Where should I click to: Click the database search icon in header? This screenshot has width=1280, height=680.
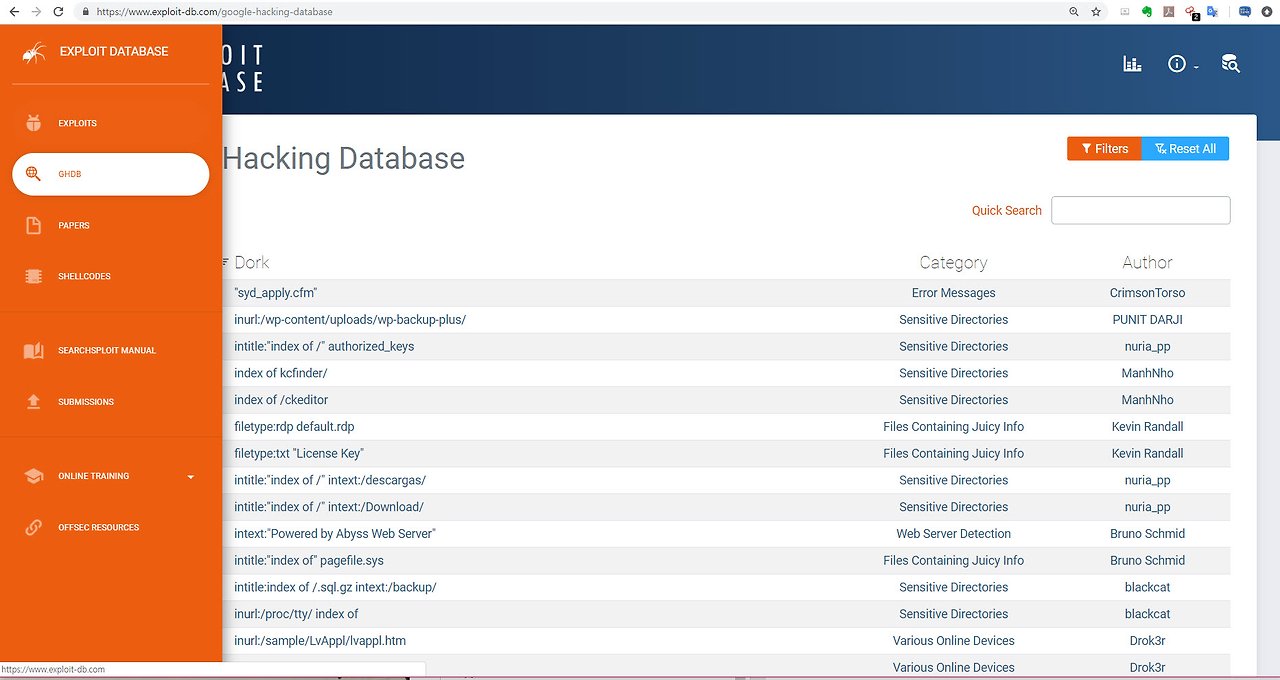pos(1230,64)
